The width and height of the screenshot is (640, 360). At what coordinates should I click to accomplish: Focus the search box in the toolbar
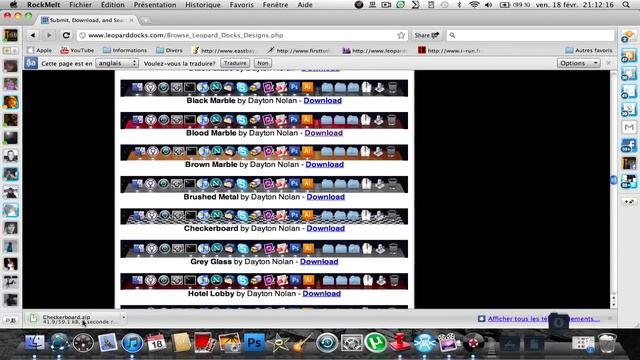pos(530,36)
